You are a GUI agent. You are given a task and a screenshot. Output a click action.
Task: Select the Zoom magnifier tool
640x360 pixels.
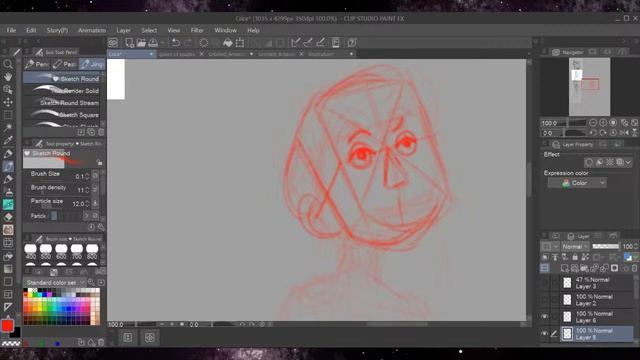(x=8, y=64)
